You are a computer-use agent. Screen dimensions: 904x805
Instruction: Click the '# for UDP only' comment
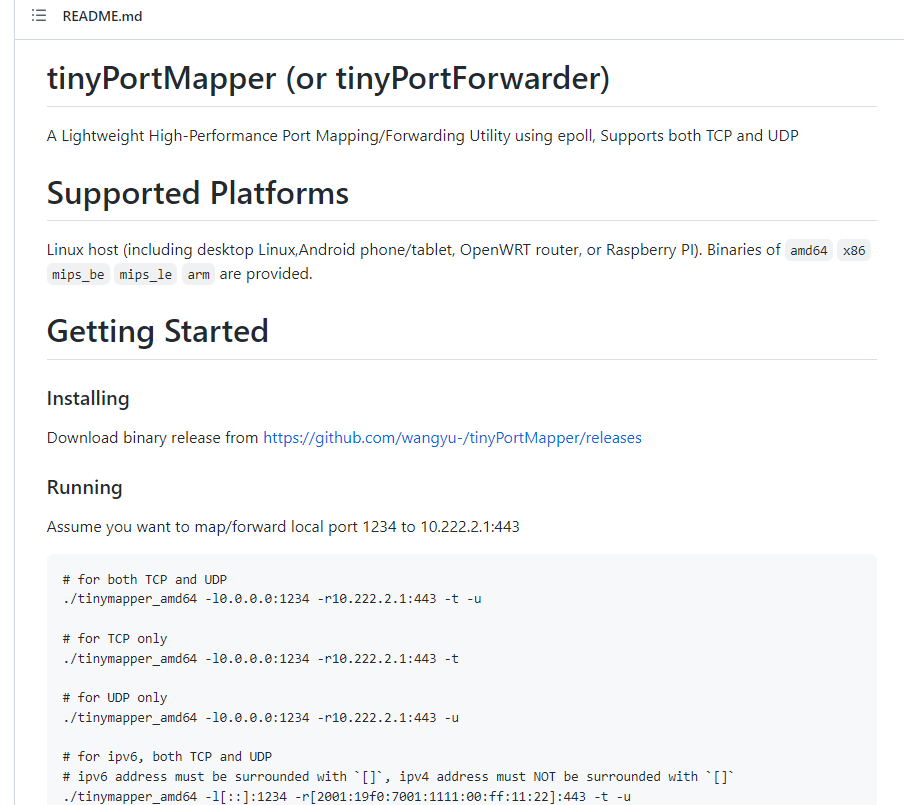click(115, 698)
